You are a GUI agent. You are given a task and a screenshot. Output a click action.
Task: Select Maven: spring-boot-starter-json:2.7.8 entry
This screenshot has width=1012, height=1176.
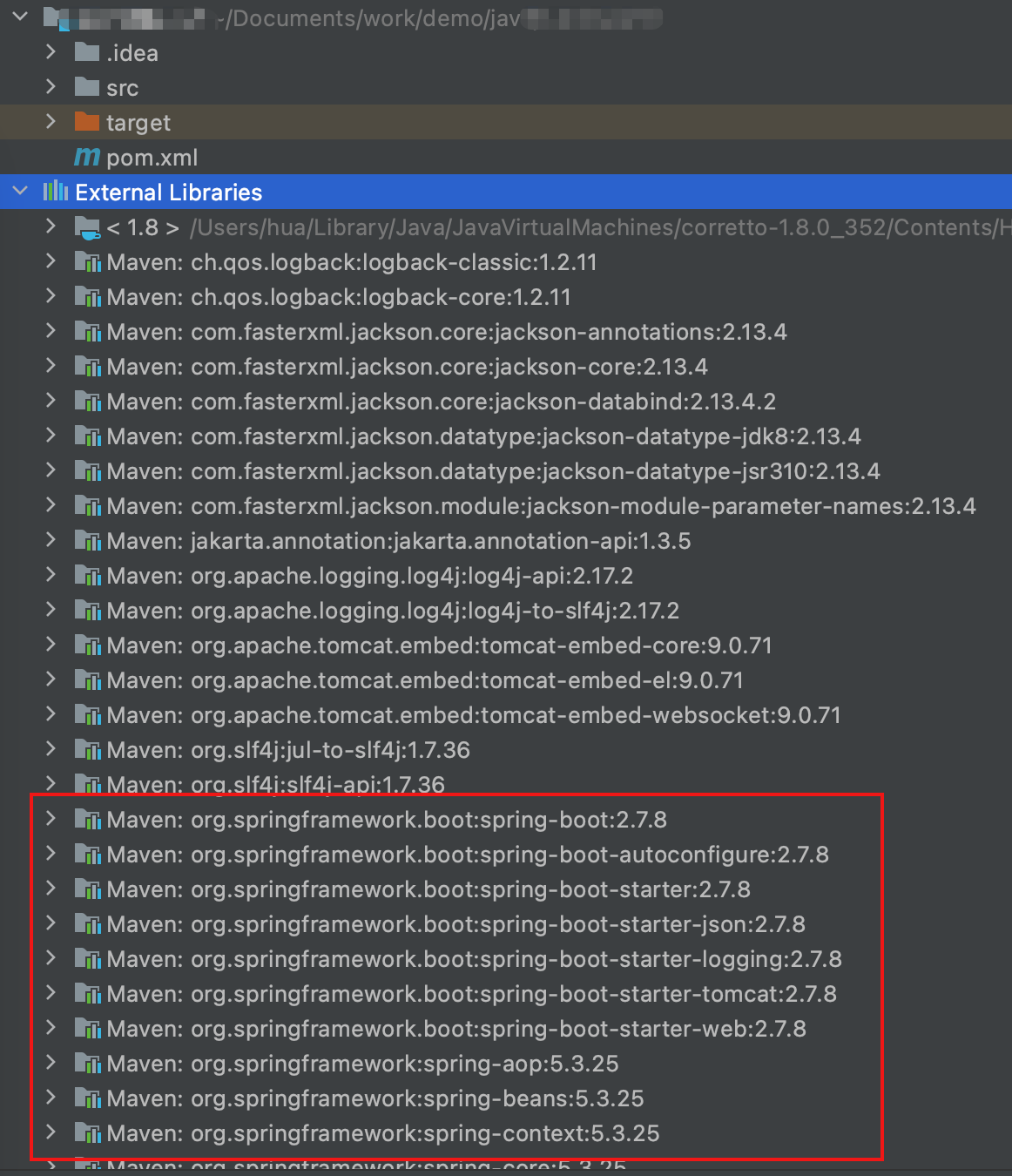click(456, 924)
